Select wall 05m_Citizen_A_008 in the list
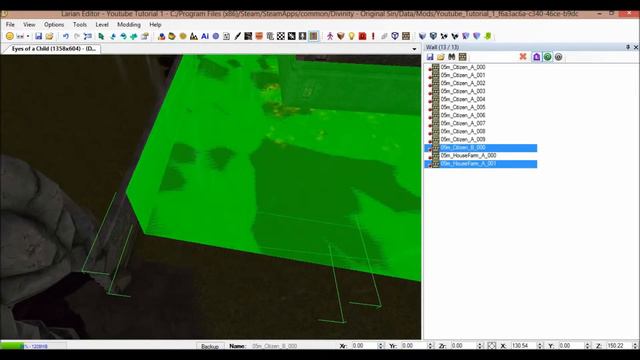This screenshot has height=360, width=640. 463,131
